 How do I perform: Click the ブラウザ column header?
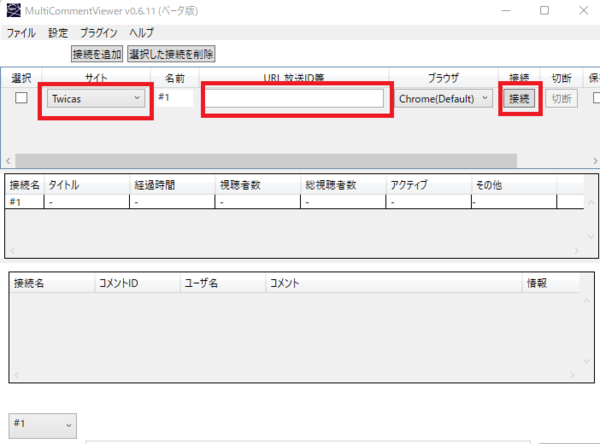point(443,78)
